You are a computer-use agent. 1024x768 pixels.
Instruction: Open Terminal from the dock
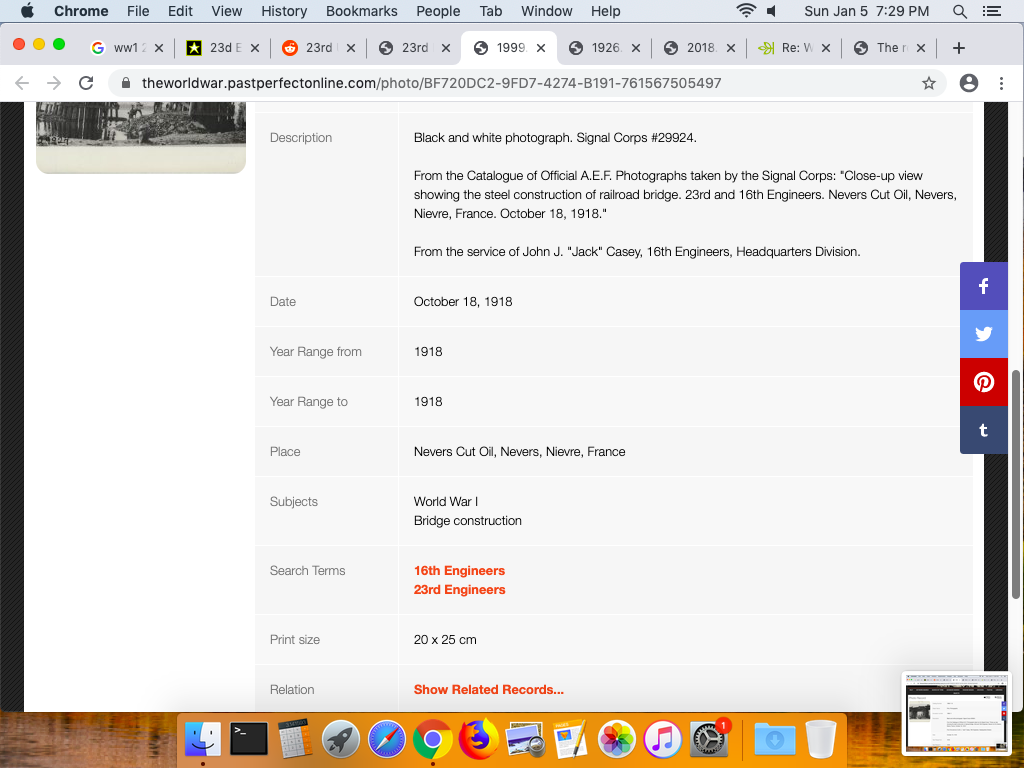(x=249, y=739)
